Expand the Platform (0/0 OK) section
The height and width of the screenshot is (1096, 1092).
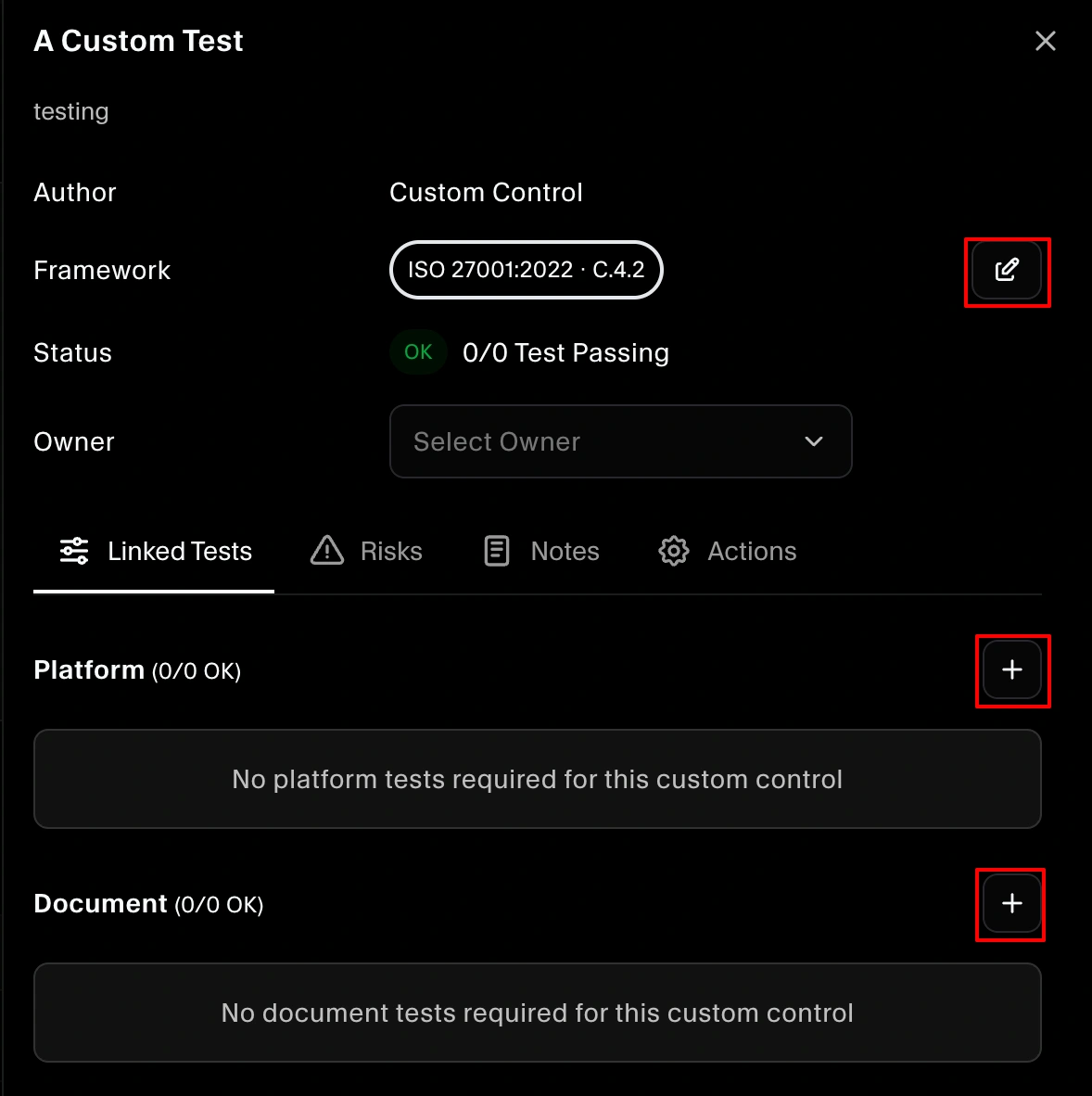coord(136,670)
